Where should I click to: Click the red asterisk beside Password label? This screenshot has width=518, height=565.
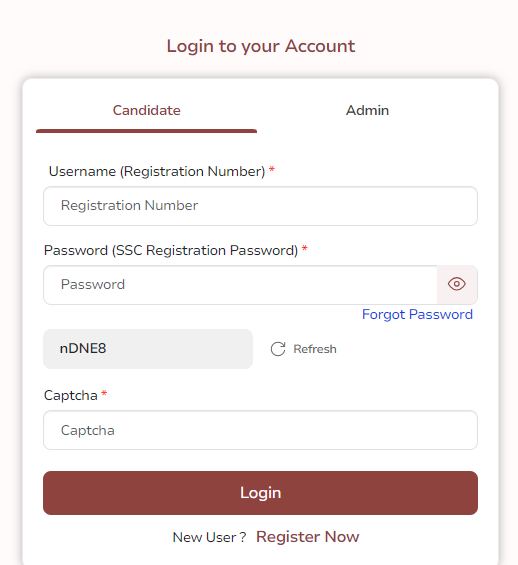[305, 248]
